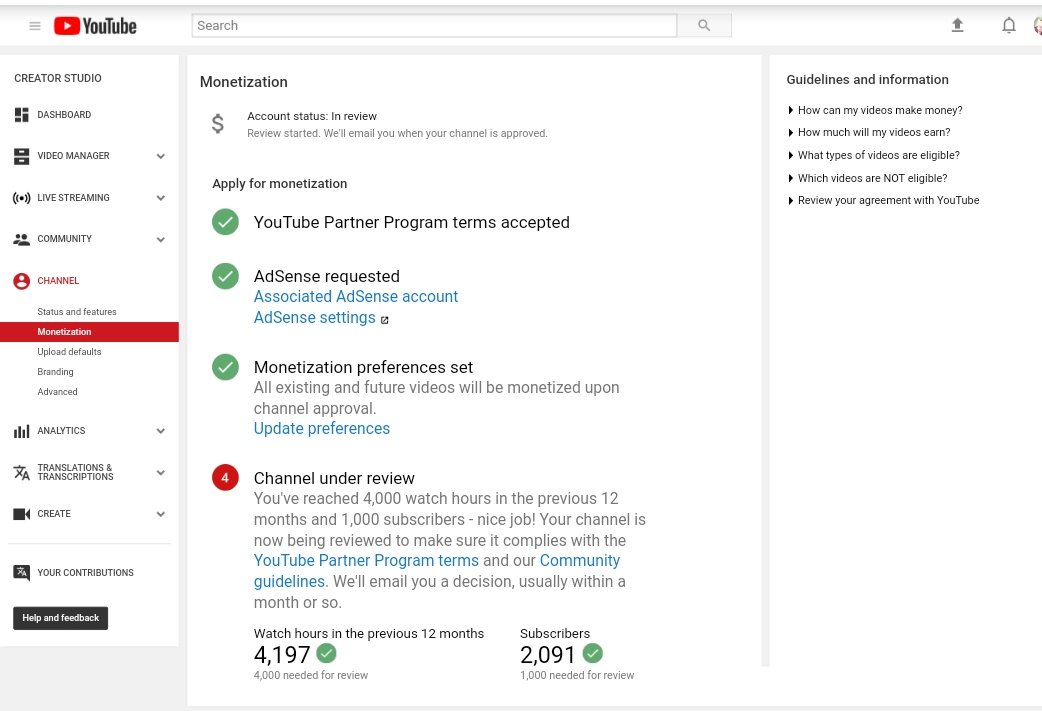Expand 'What types of videos are eligible?'

point(874,155)
